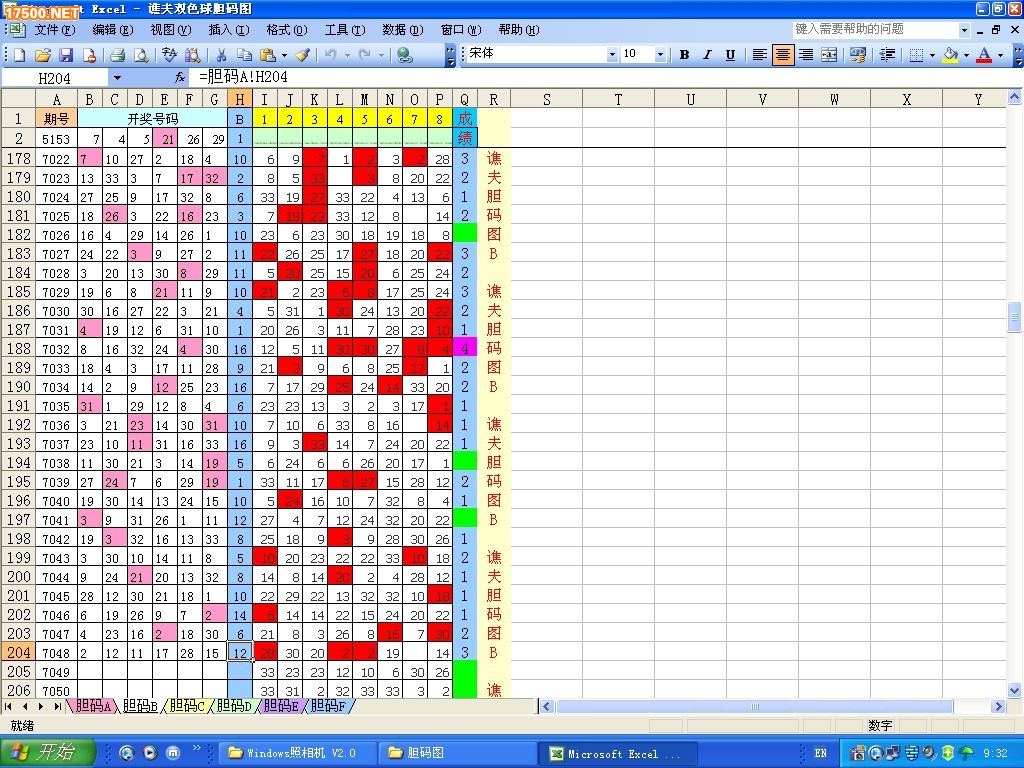Open the Font Color palette arrow
1024x768 pixels.
pyautogui.click(x=1000, y=55)
